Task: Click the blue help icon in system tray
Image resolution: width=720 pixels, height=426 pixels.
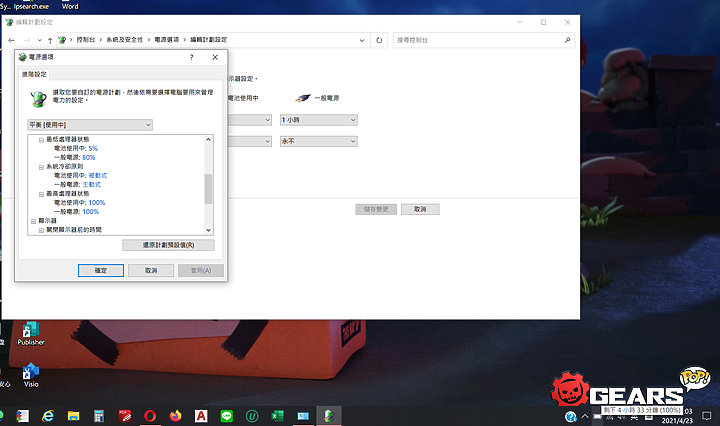Action: click(571, 416)
